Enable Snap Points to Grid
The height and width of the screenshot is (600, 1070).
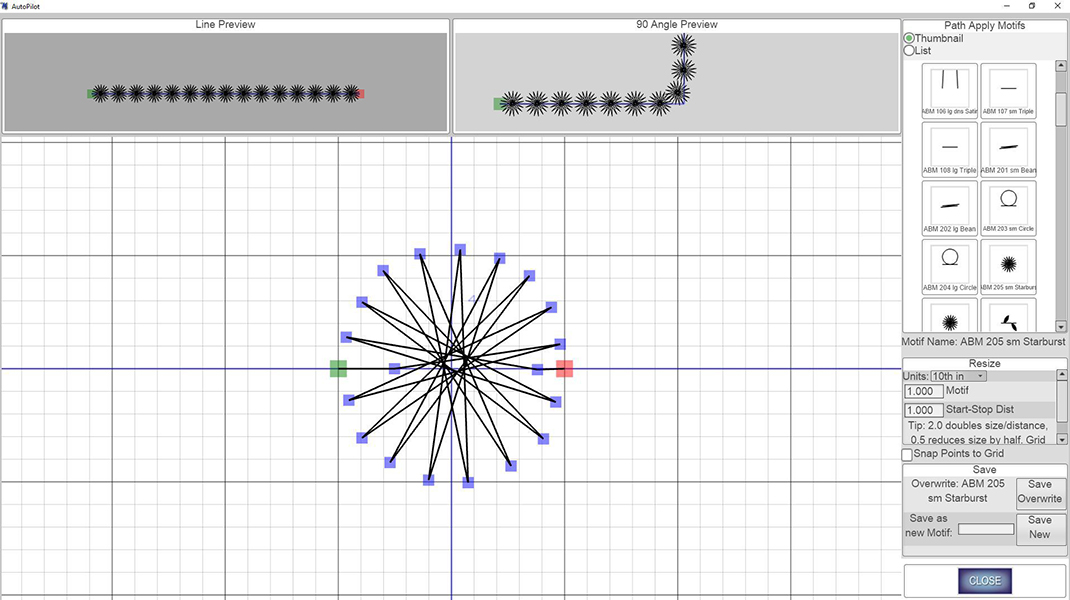(906, 454)
